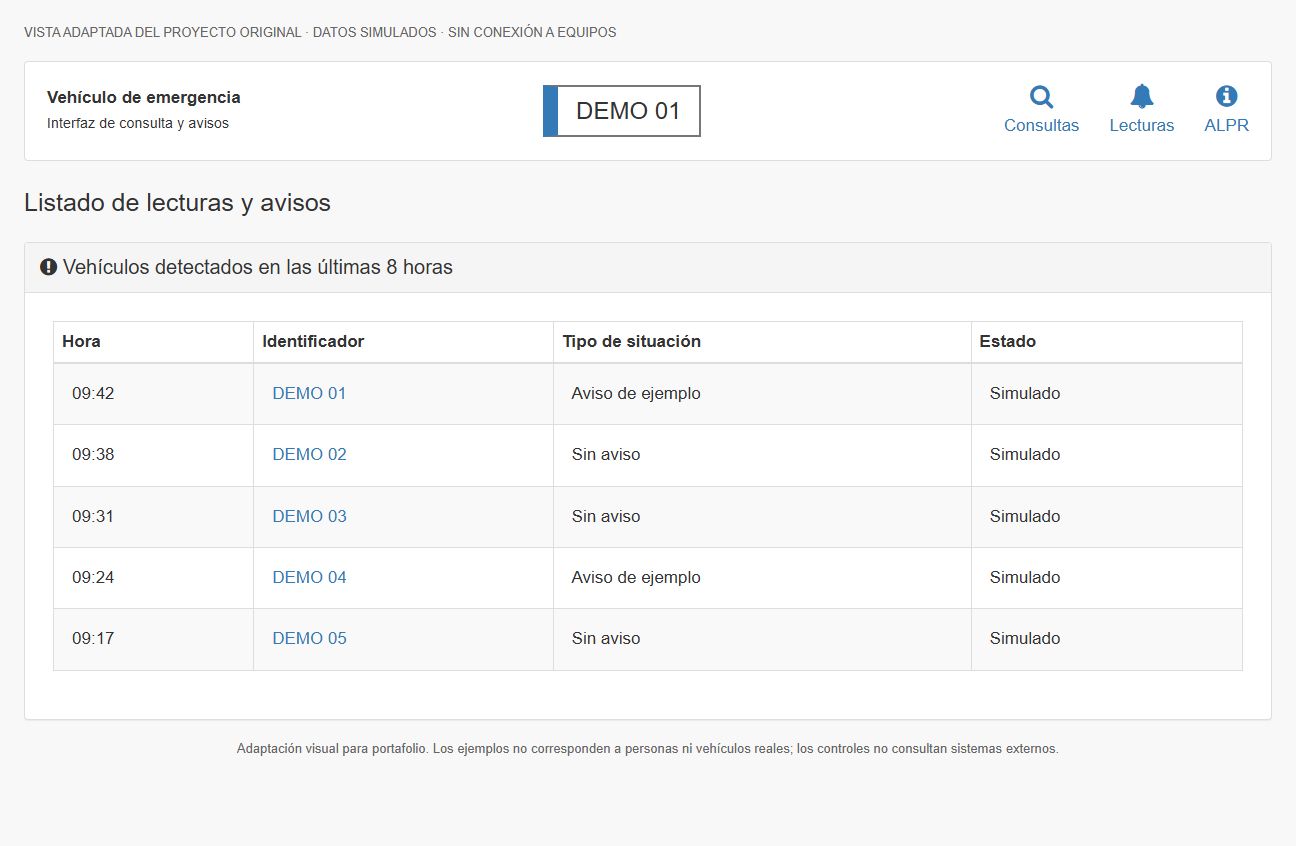This screenshot has height=846, width=1296.
Task: Click the exclamation icon beside Vehículos detectados
Action: click(x=48, y=267)
